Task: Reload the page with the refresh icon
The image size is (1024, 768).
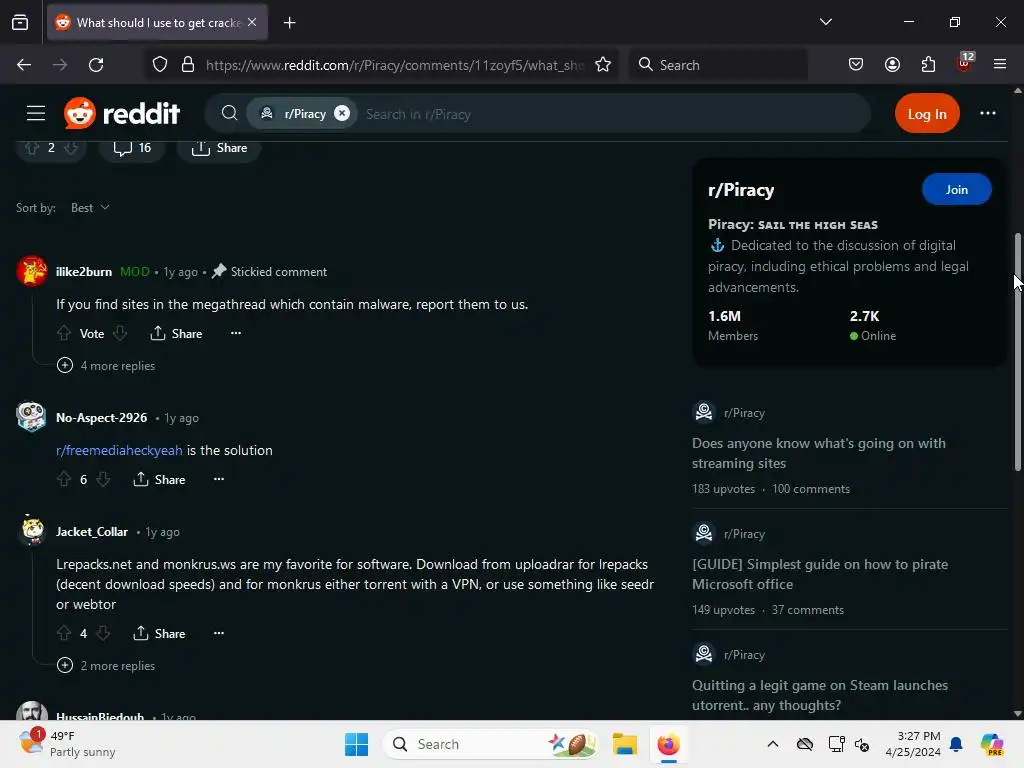Action: point(96,65)
